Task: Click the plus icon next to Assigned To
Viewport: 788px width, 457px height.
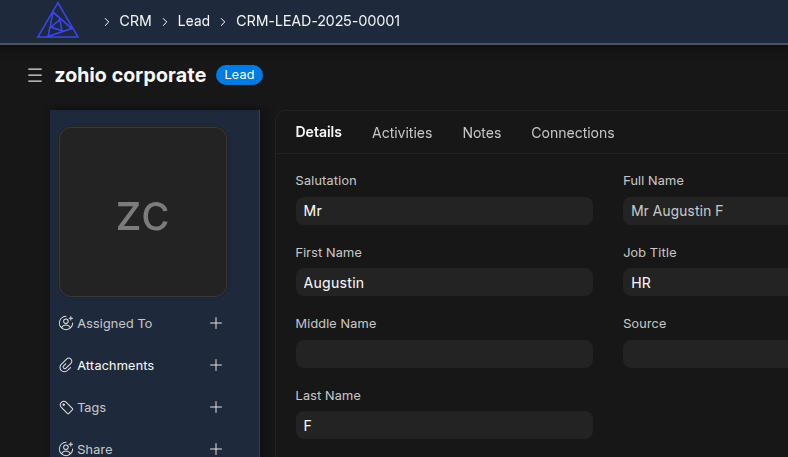Action: [216, 323]
